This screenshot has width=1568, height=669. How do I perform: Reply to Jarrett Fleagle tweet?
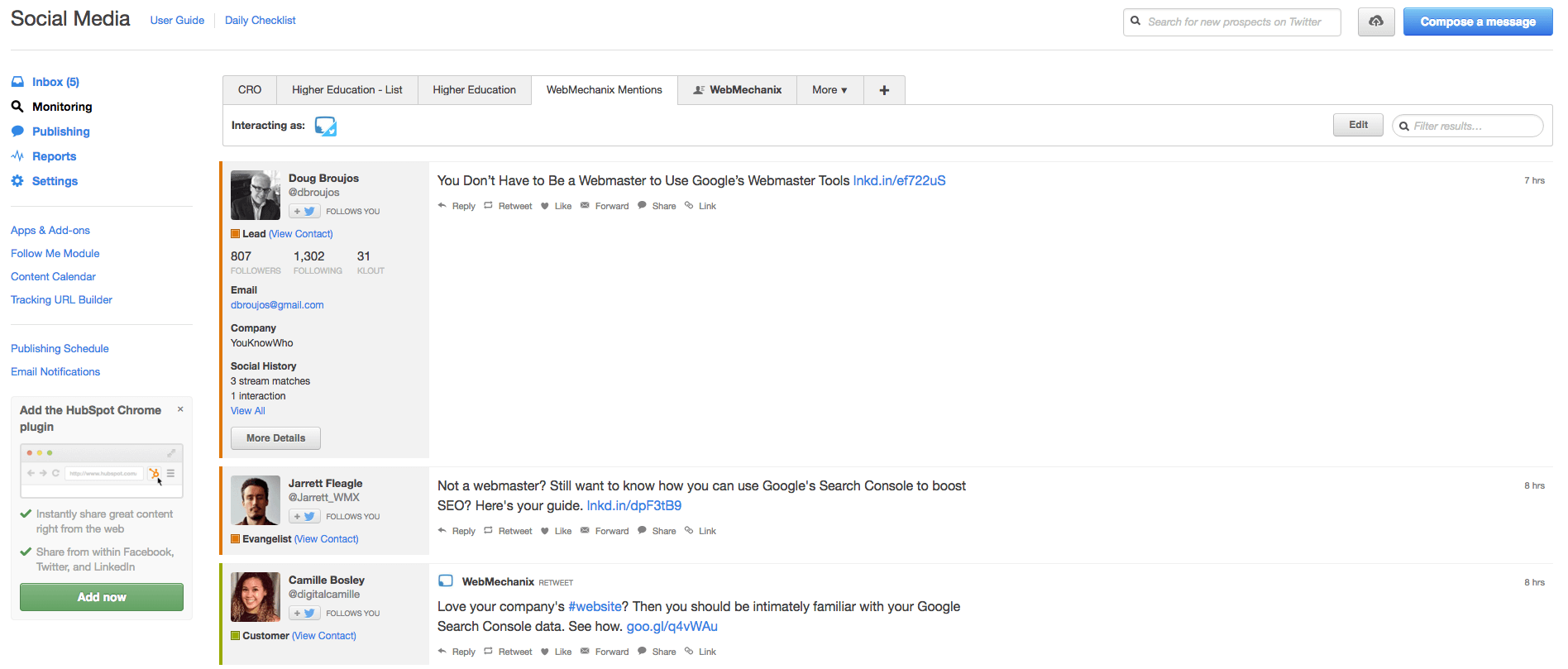click(457, 531)
